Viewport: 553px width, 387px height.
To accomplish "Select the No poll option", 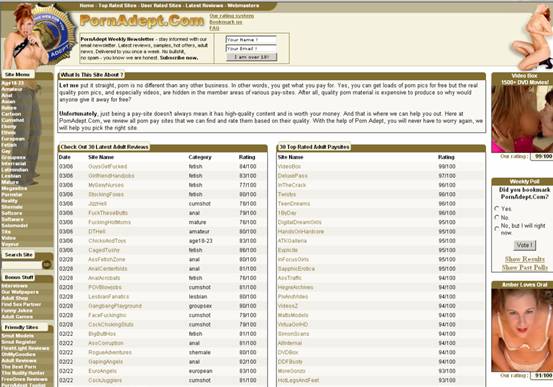I will (x=497, y=217).
